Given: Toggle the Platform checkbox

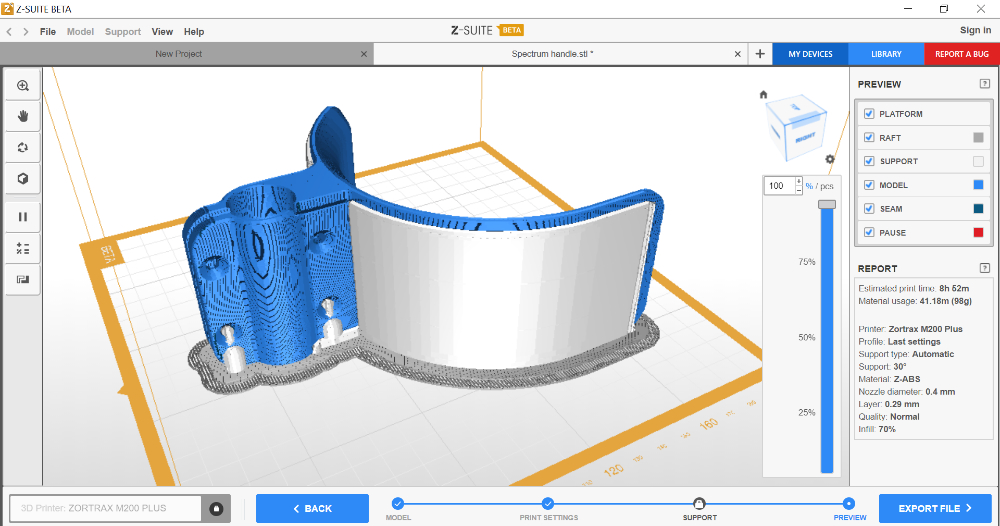Looking at the screenshot, I should (869, 113).
